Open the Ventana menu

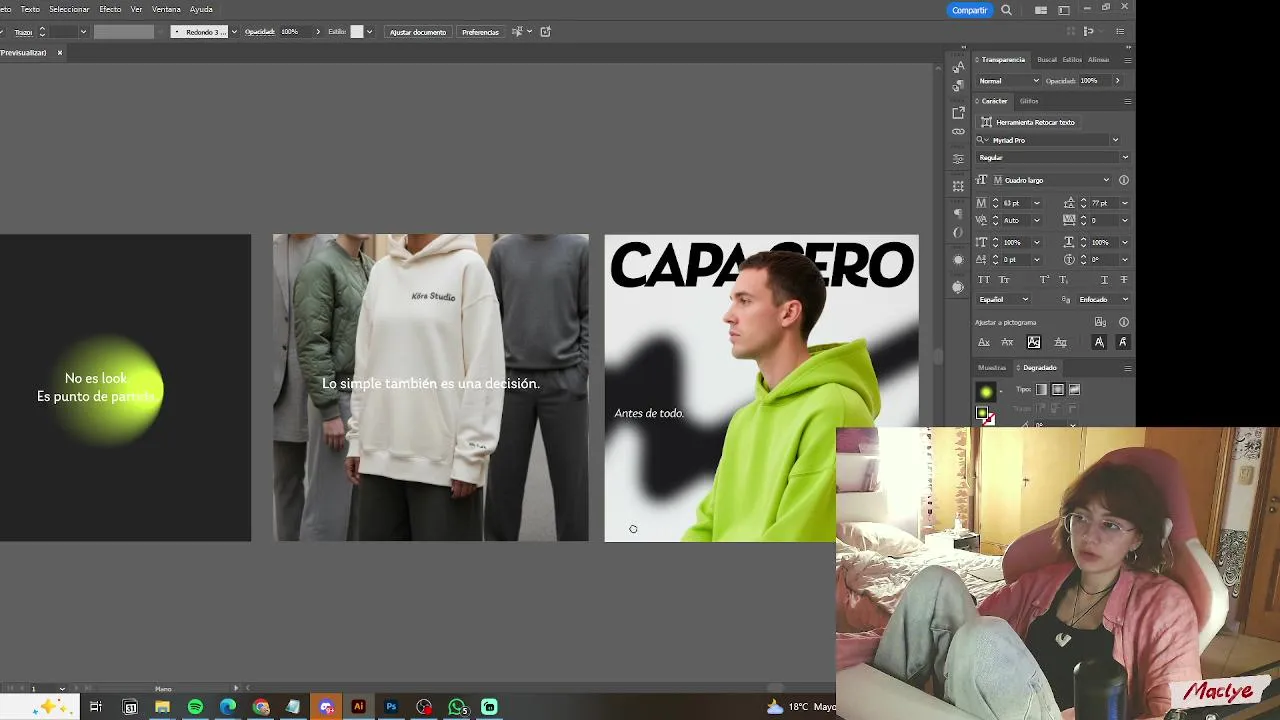tap(166, 9)
